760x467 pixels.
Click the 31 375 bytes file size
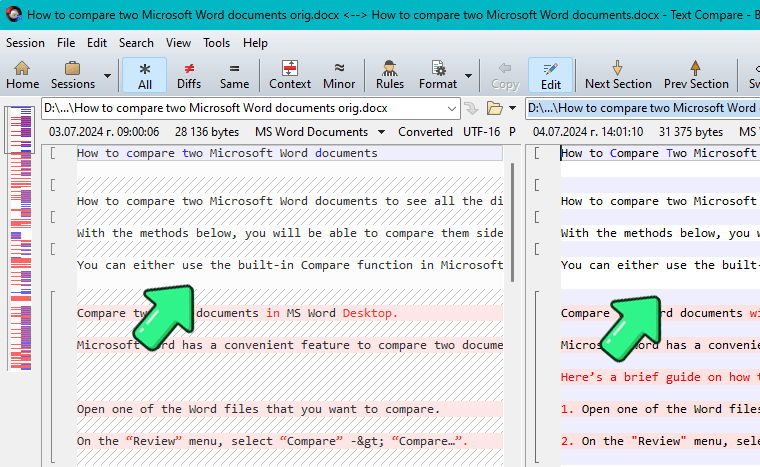click(x=691, y=132)
